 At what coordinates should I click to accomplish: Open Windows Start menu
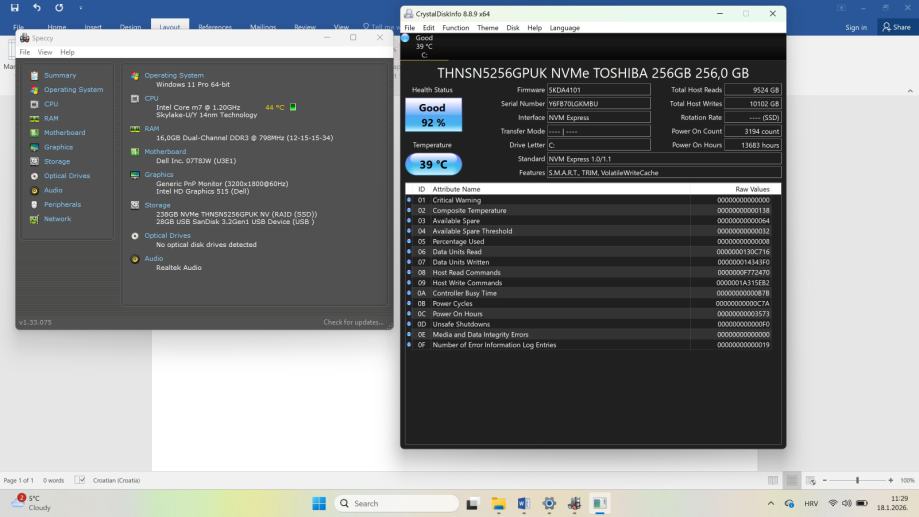(x=319, y=504)
